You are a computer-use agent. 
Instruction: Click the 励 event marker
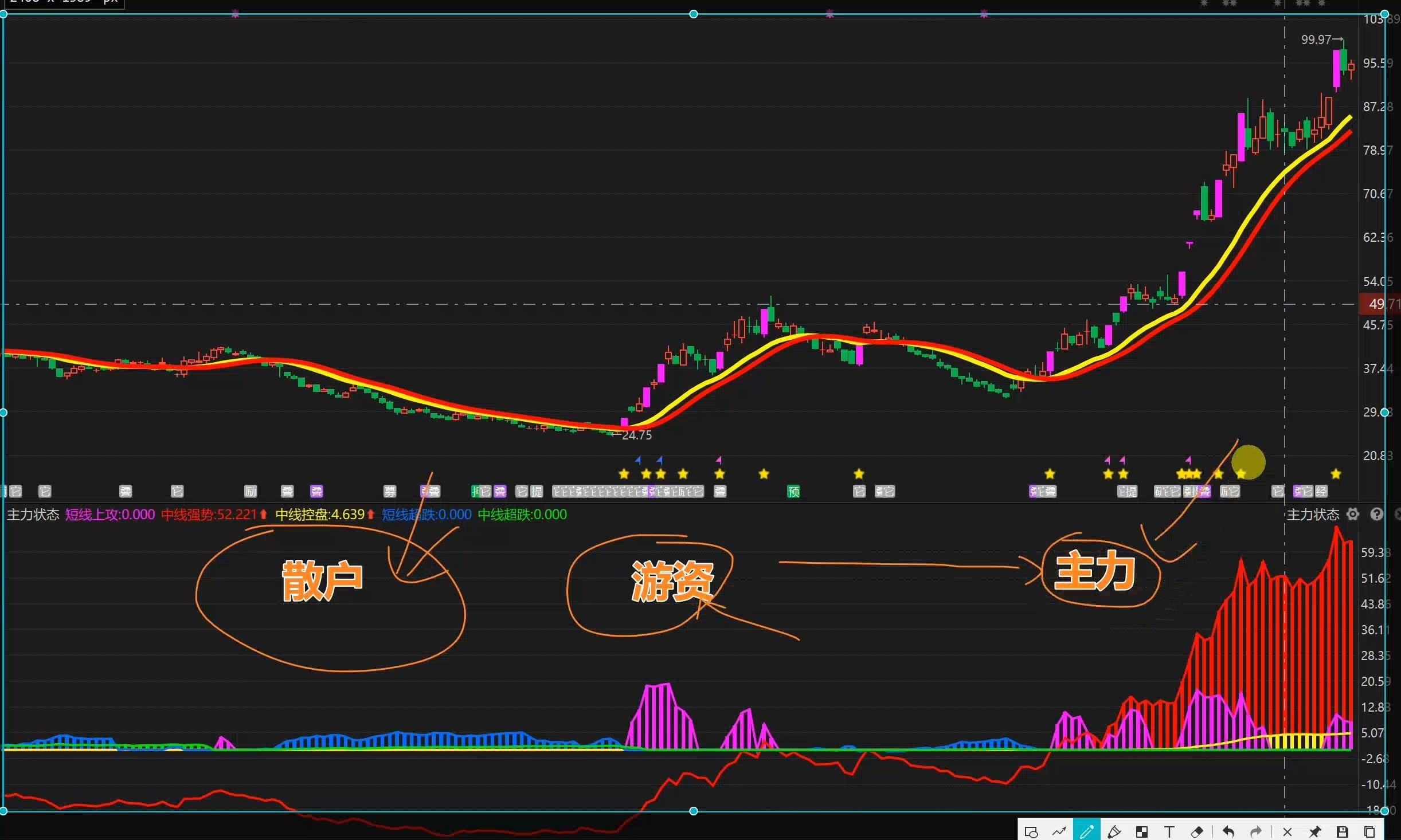(251, 492)
